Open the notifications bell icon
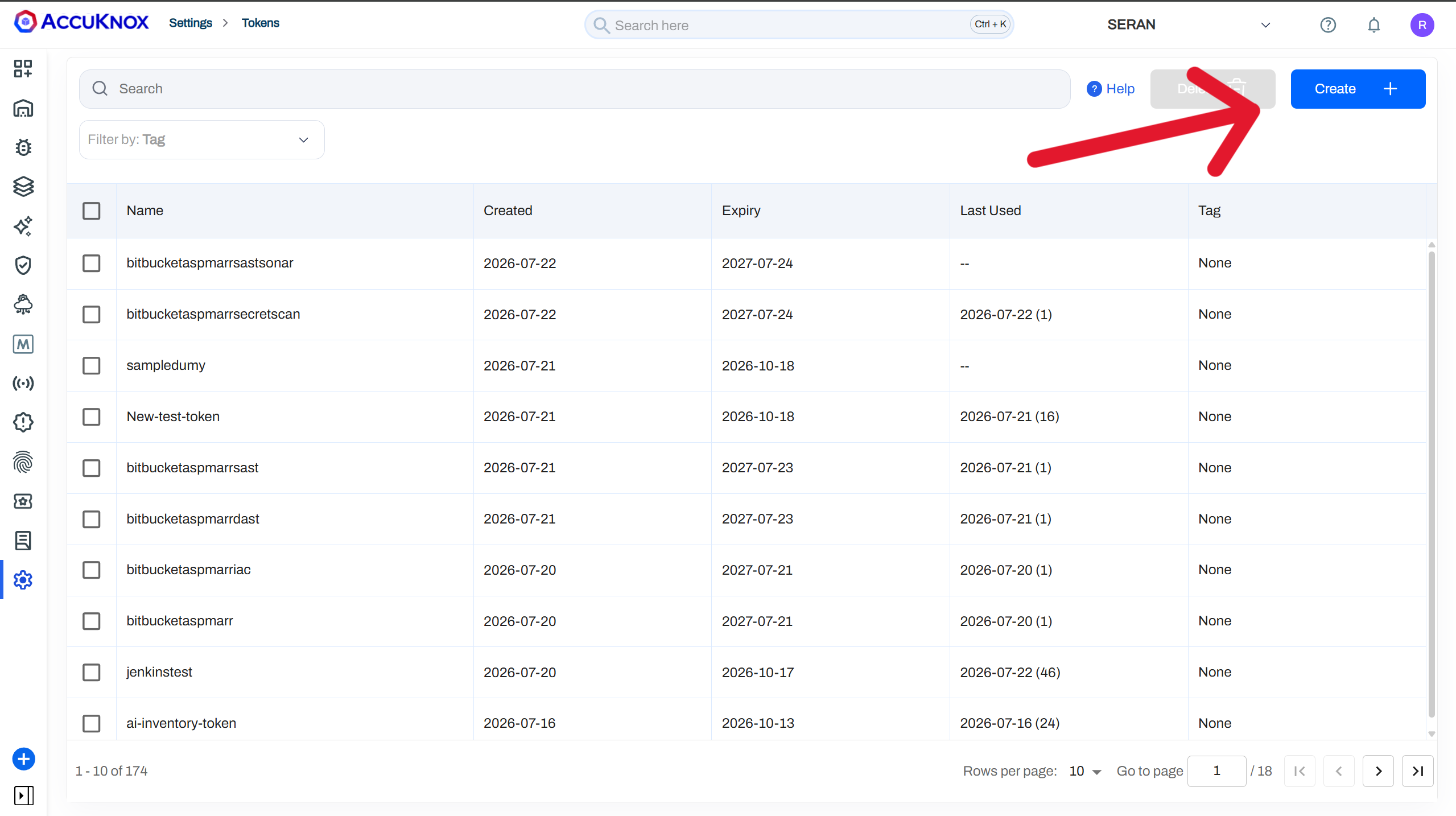 (1373, 25)
